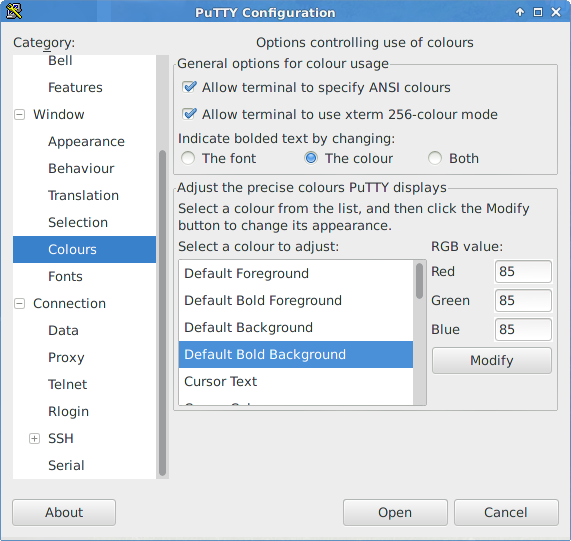This screenshot has height=541, width=571.
Task: Click Open to start session
Action: [395, 512]
